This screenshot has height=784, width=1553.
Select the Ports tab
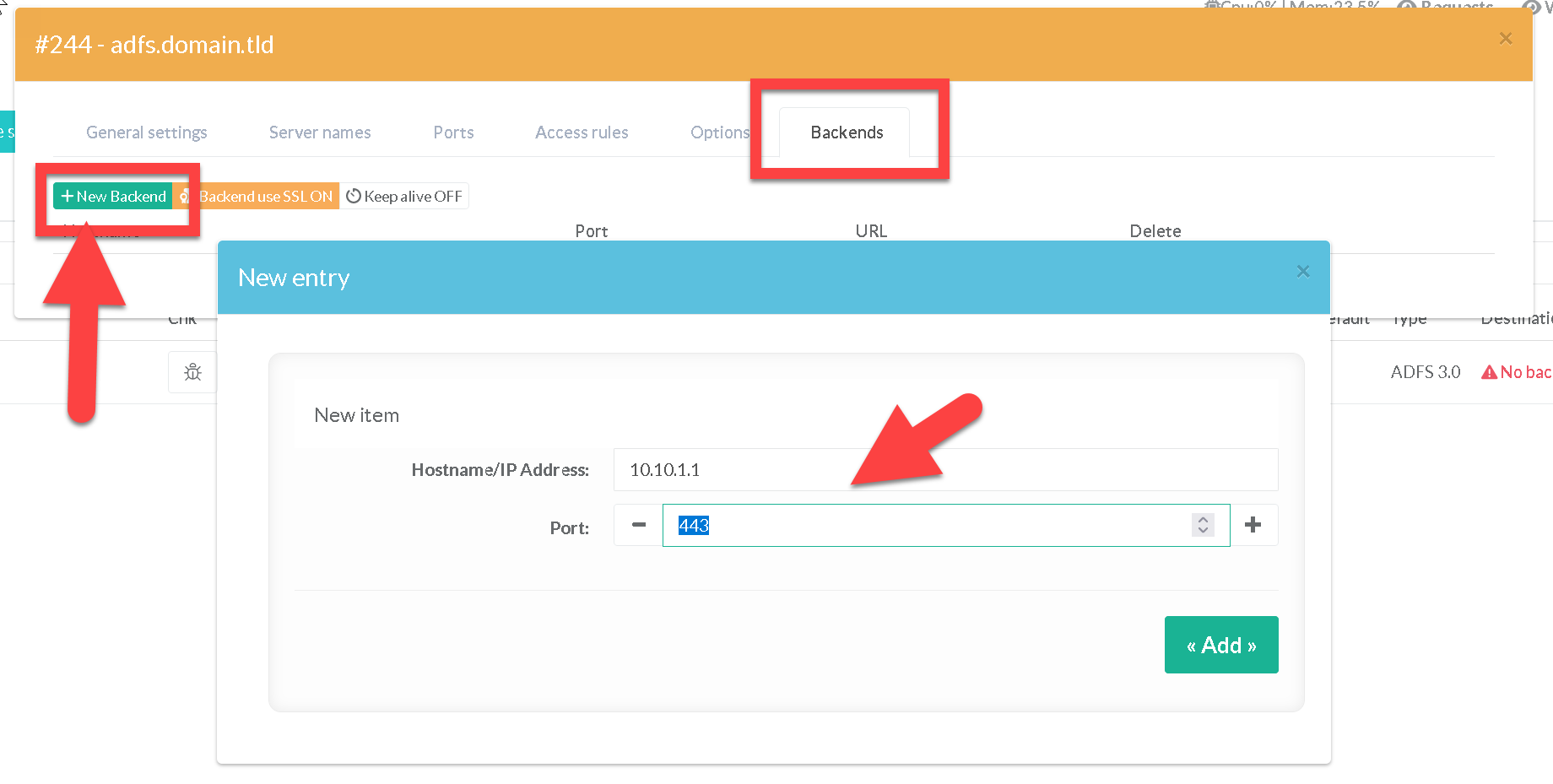453,132
